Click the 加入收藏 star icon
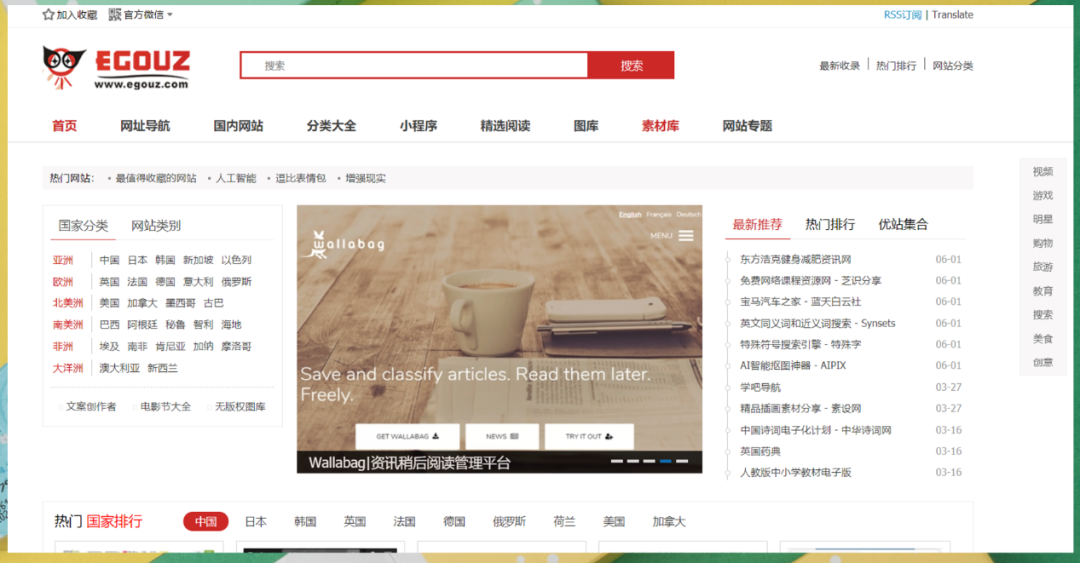1080x563 pixels. (x=48, y=14)
